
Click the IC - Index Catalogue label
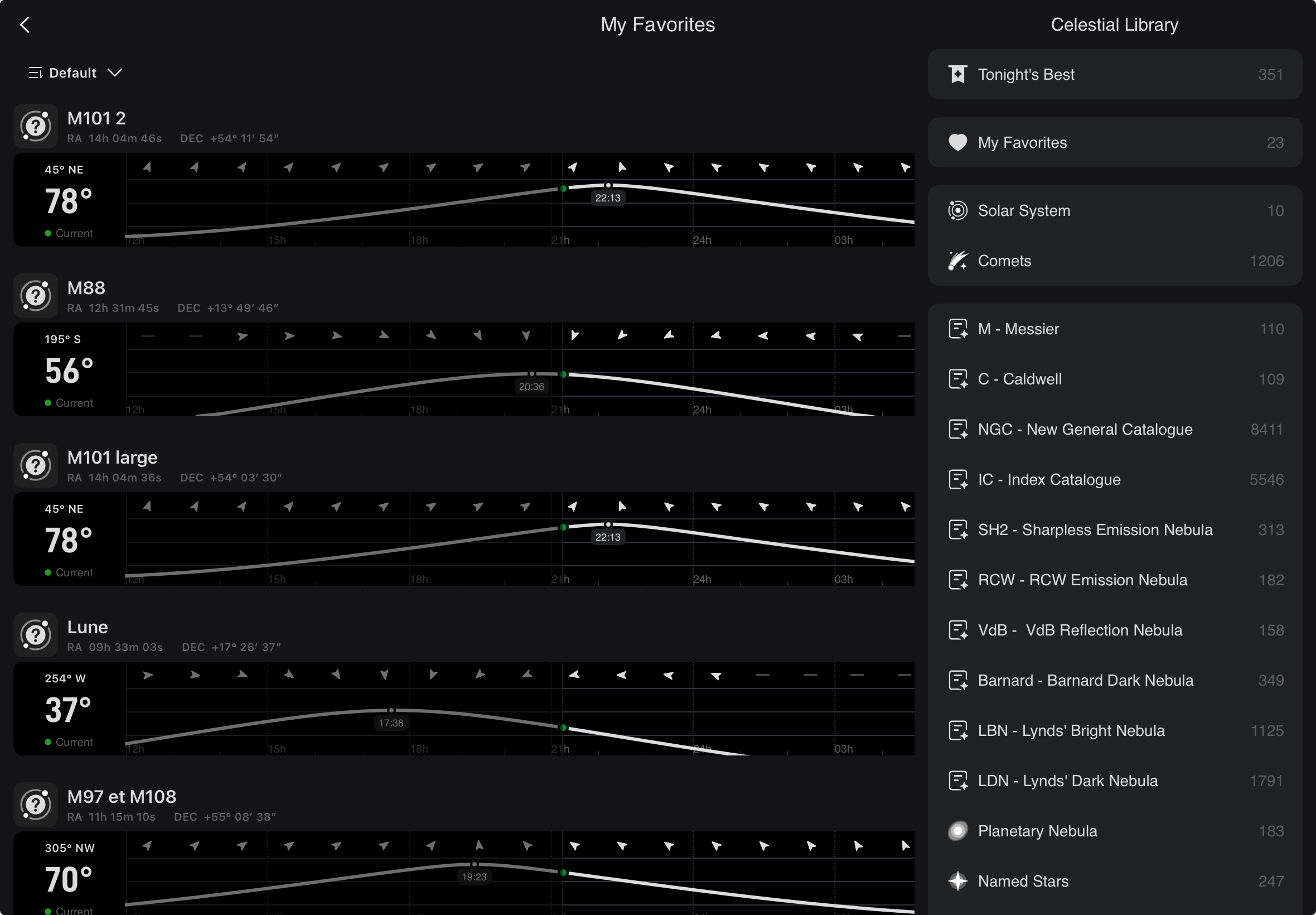click(1049, 479)
